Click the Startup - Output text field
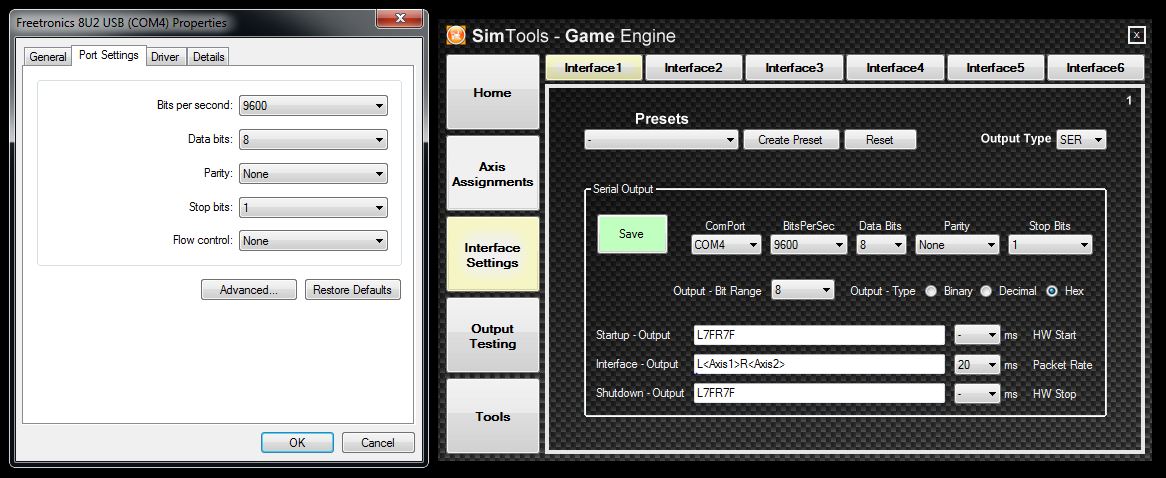 pos(819,335)
